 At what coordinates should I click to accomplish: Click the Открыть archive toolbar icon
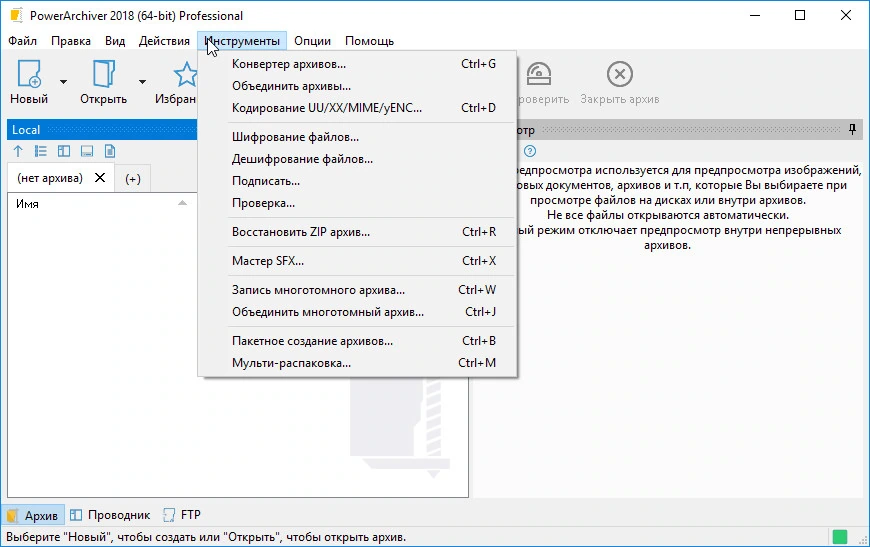click(104, 74)
